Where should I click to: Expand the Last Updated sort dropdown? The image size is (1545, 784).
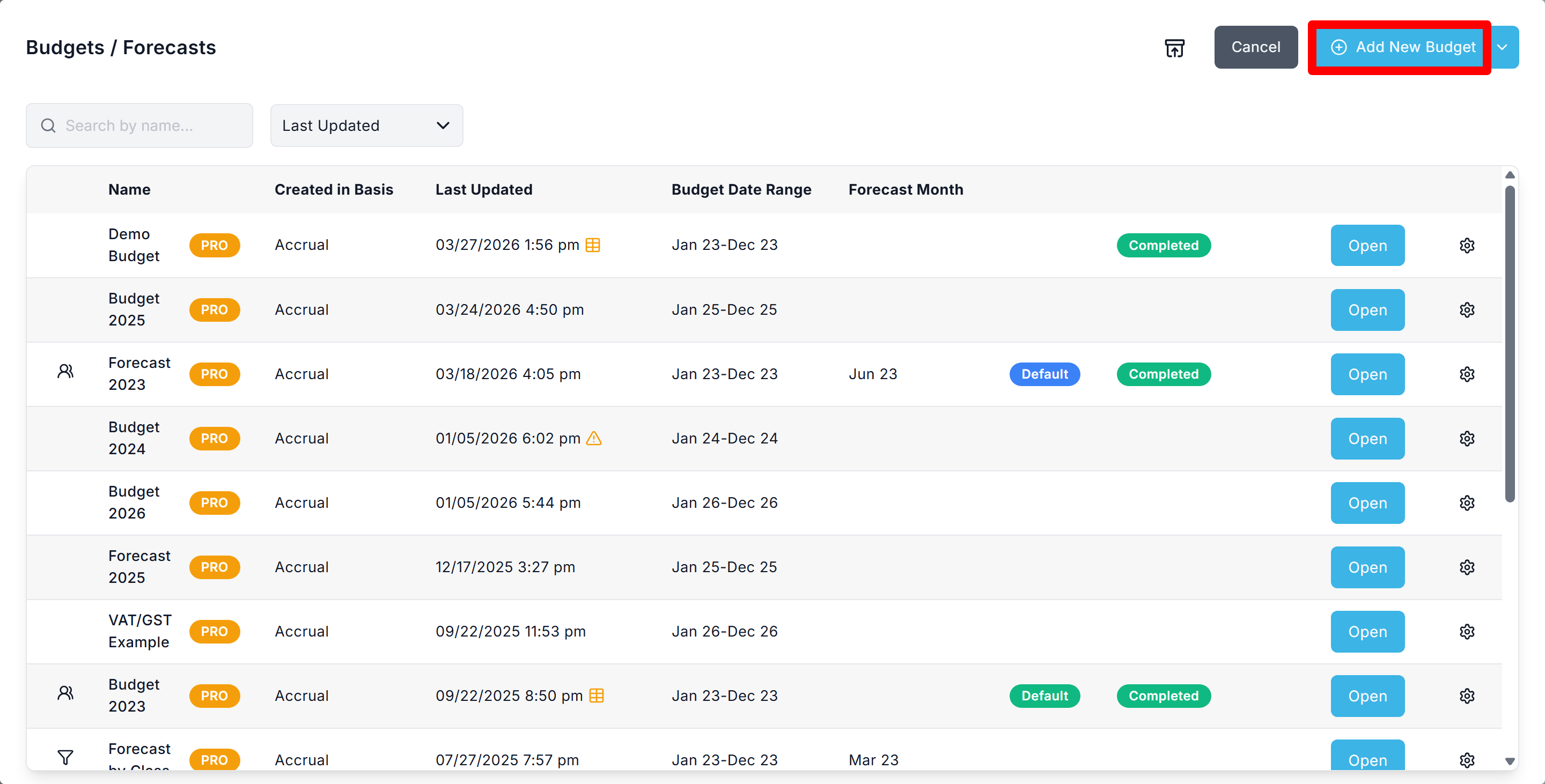tap(366, 125)
